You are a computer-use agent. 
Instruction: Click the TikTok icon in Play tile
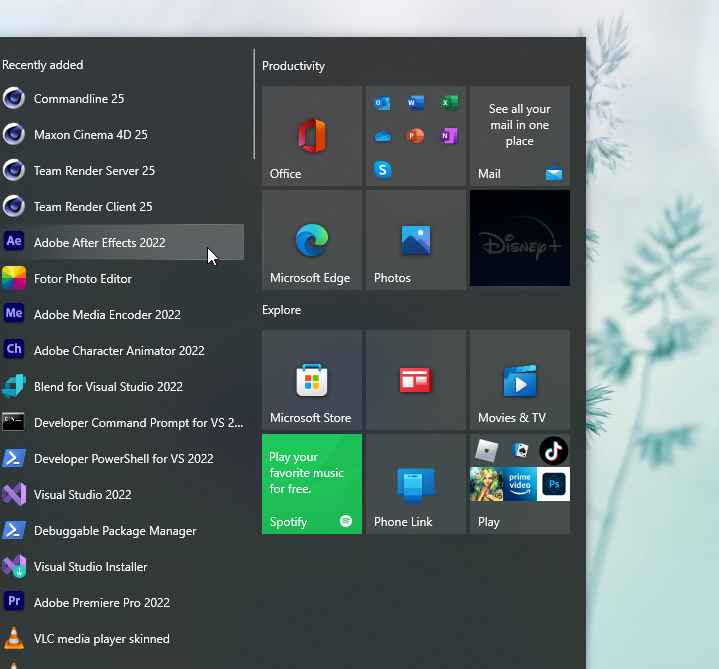(x=553, y=451)
